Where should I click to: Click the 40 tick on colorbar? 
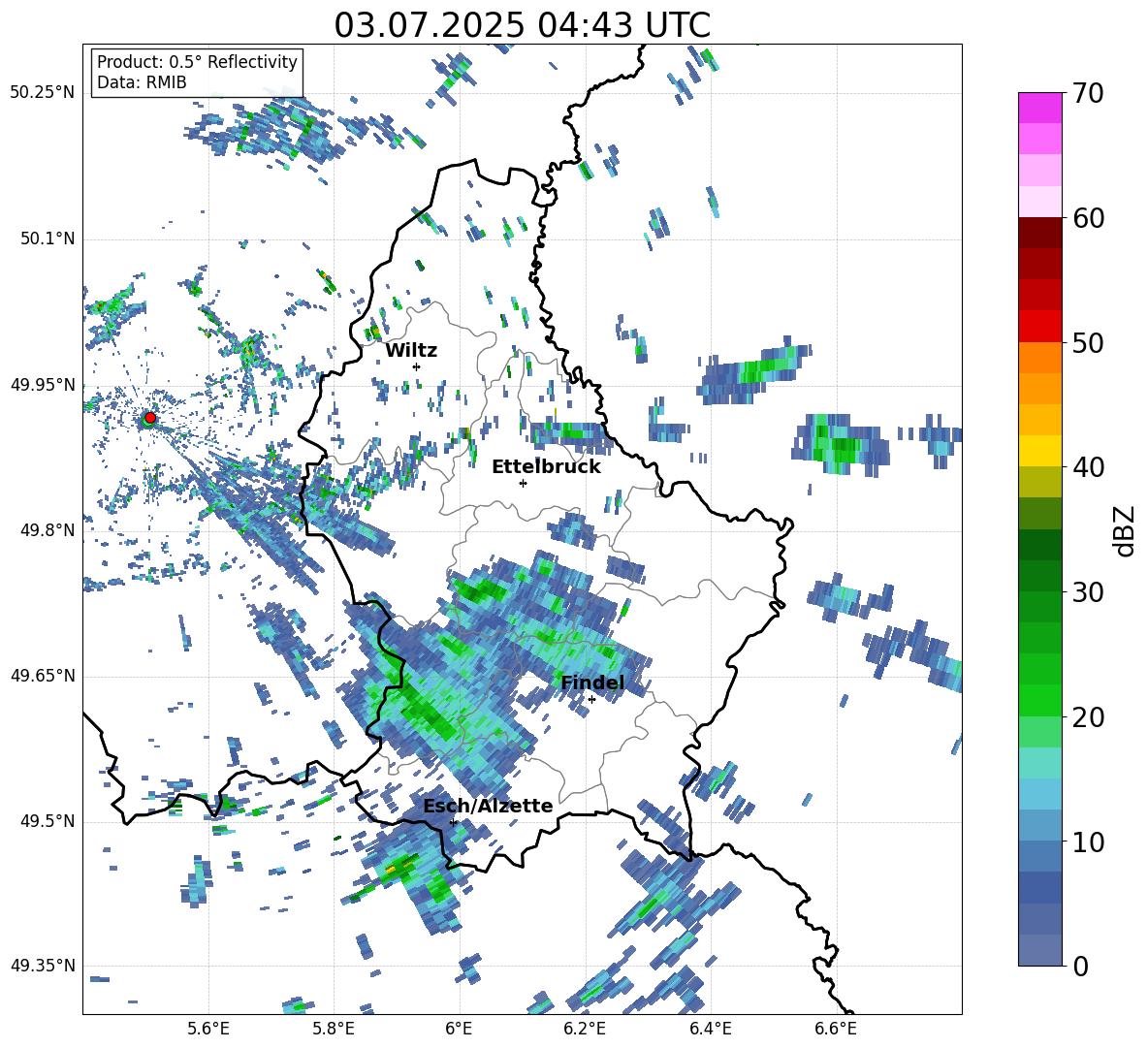tap(1088, 467)
